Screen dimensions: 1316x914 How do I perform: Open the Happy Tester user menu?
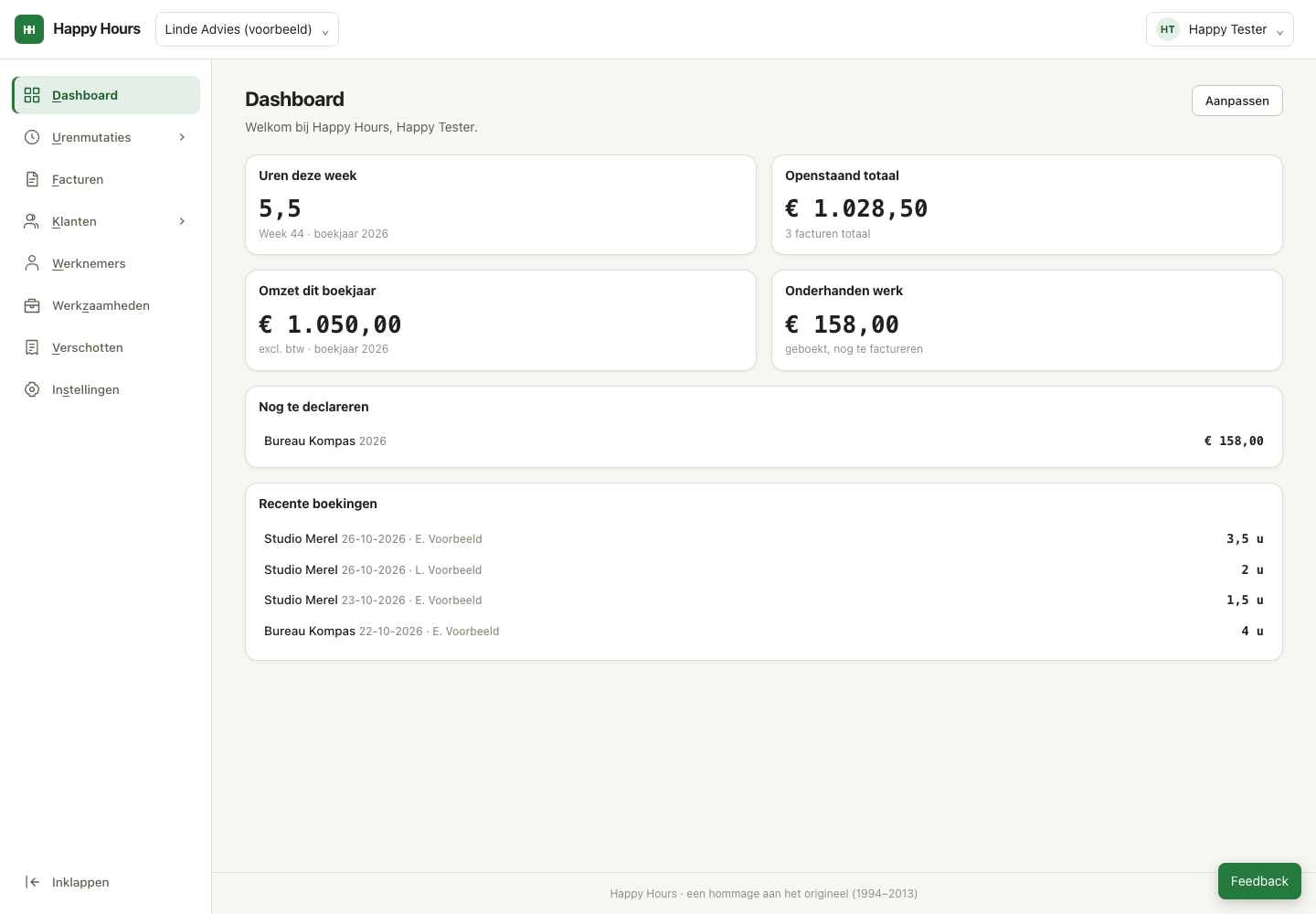coord(1220,29)
